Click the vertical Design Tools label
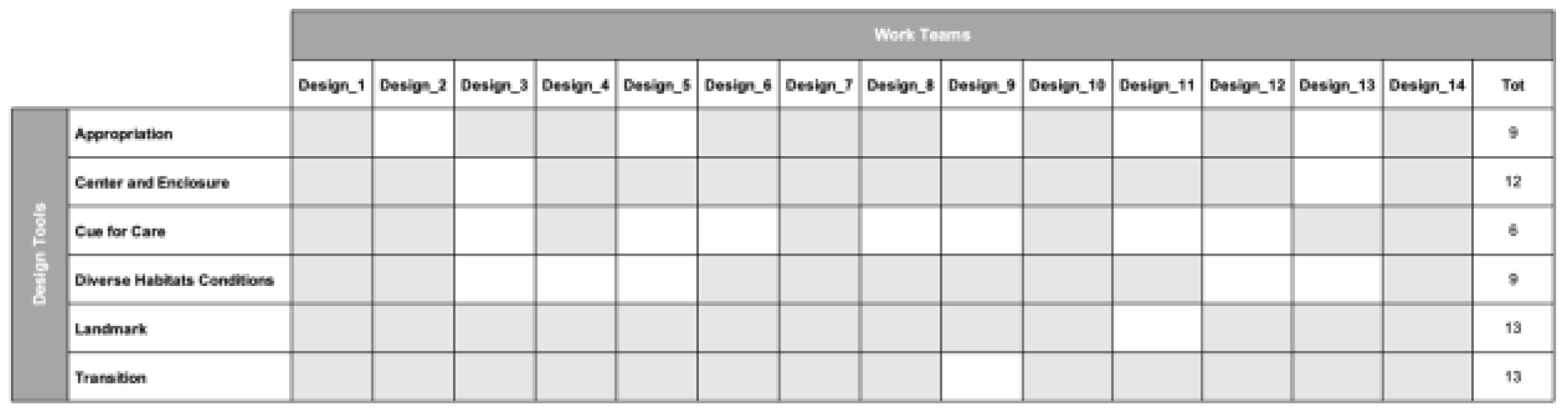This screenshot has height=415, width=1568. click(40, 254)
